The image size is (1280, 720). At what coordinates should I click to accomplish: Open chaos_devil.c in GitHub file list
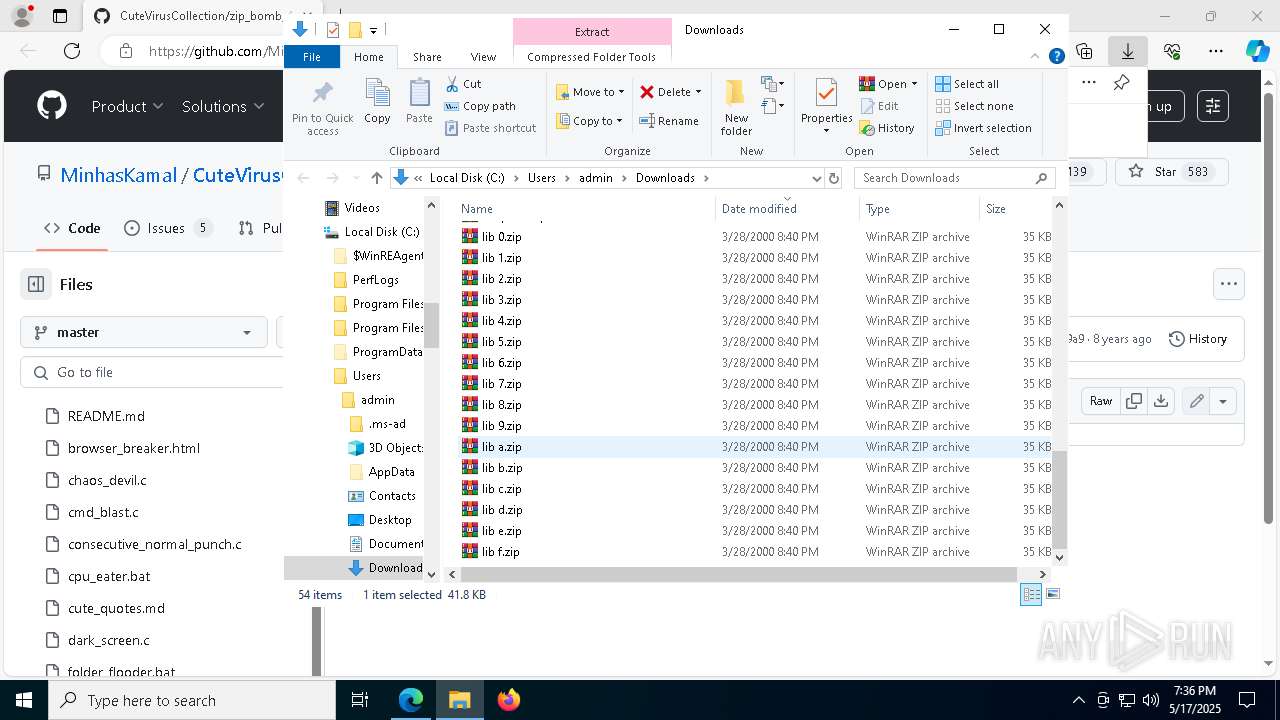tap(107, 480)
